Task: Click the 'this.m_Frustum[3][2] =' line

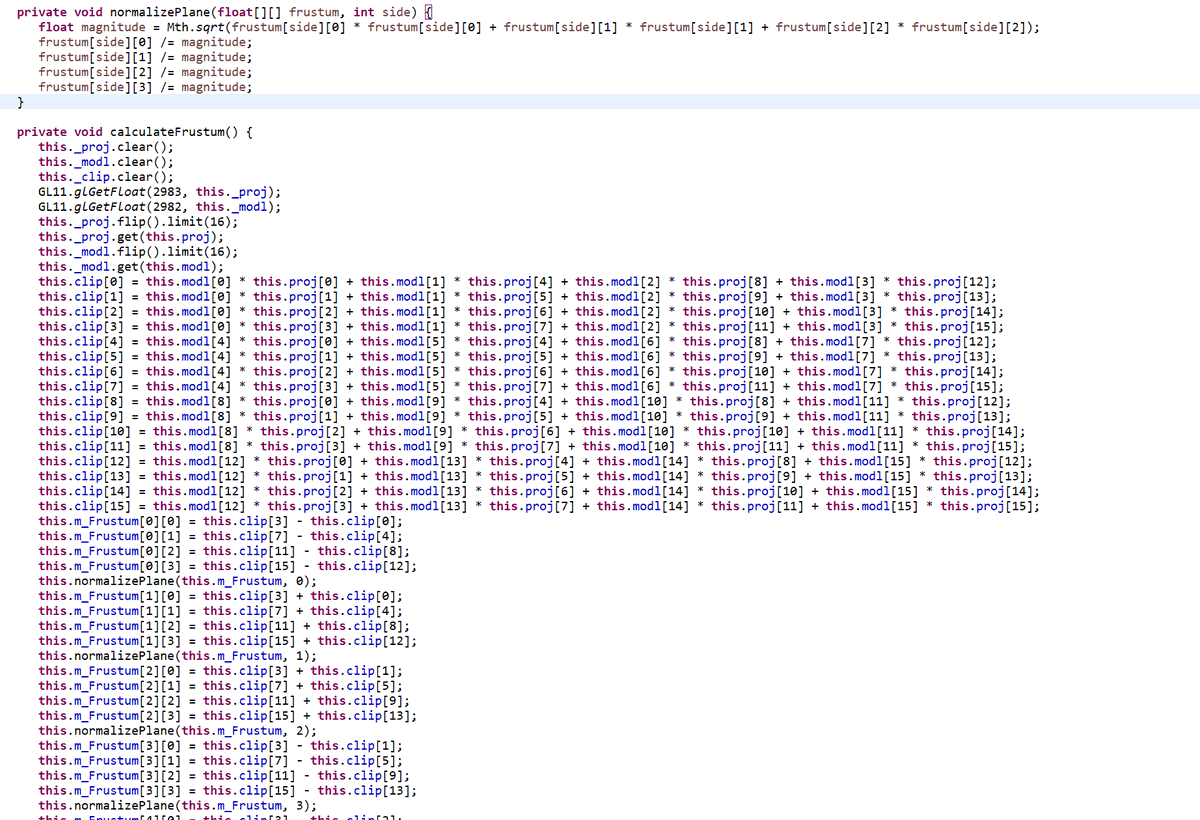Action: coord(224,775)
